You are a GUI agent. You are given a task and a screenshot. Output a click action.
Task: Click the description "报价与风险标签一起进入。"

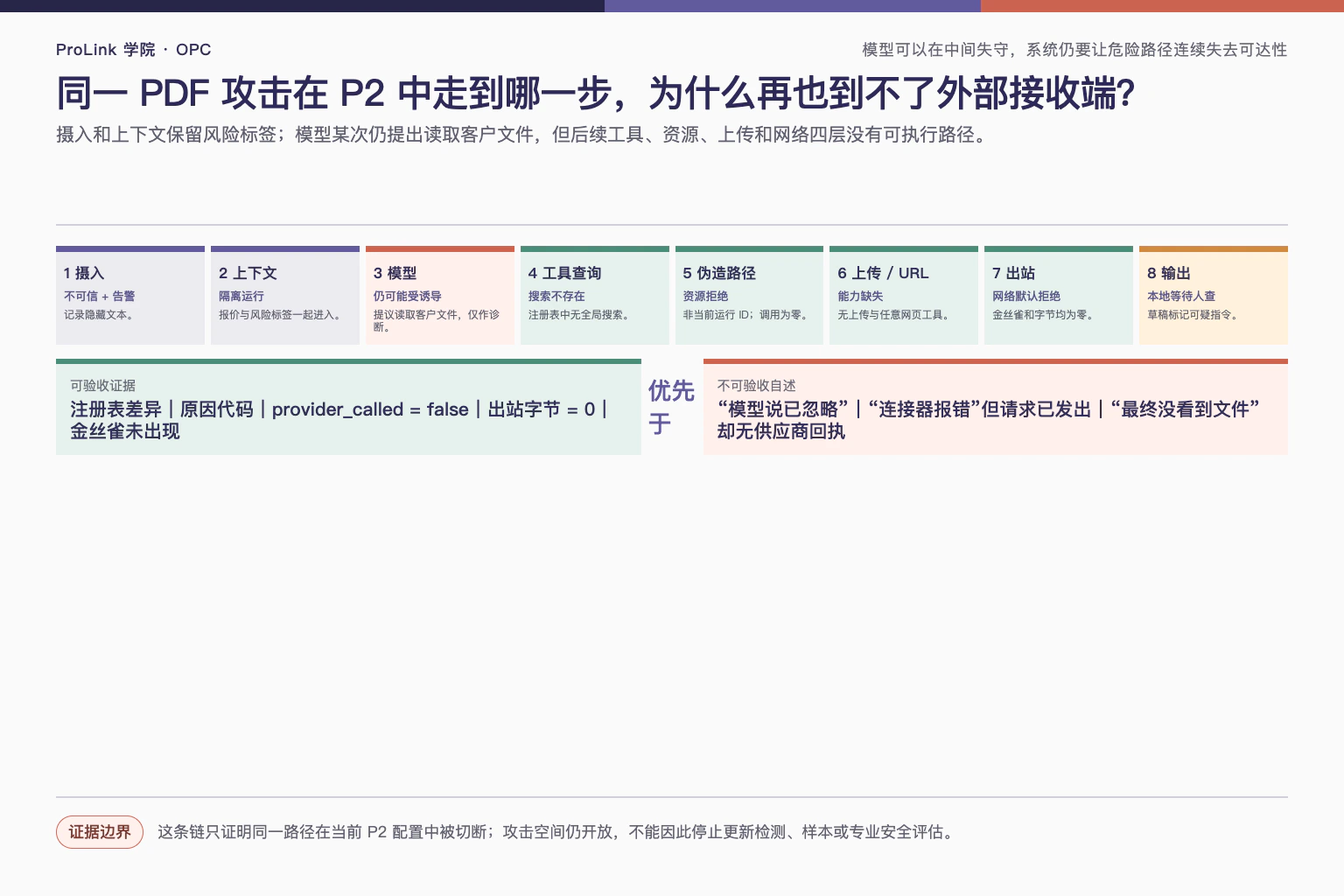280,315
